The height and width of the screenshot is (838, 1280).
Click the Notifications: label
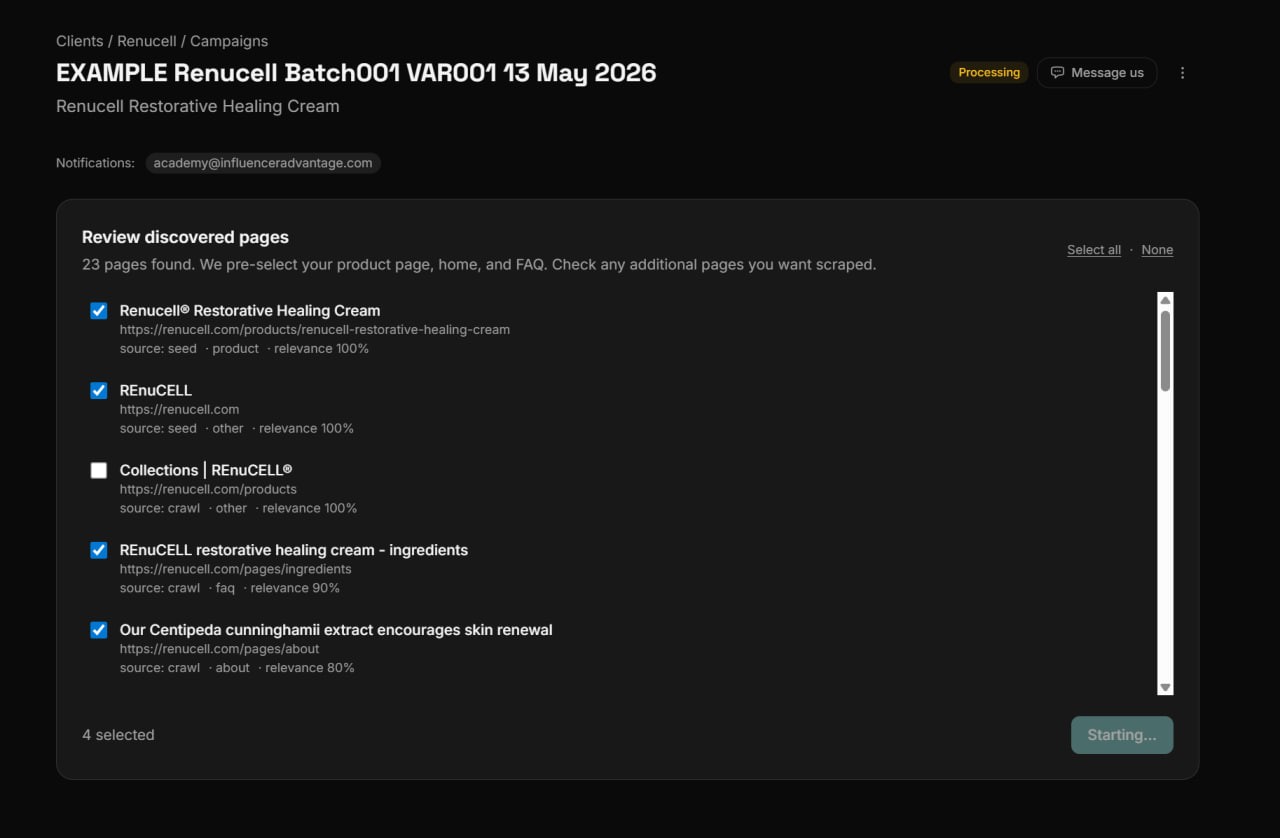tap(95, 163)
